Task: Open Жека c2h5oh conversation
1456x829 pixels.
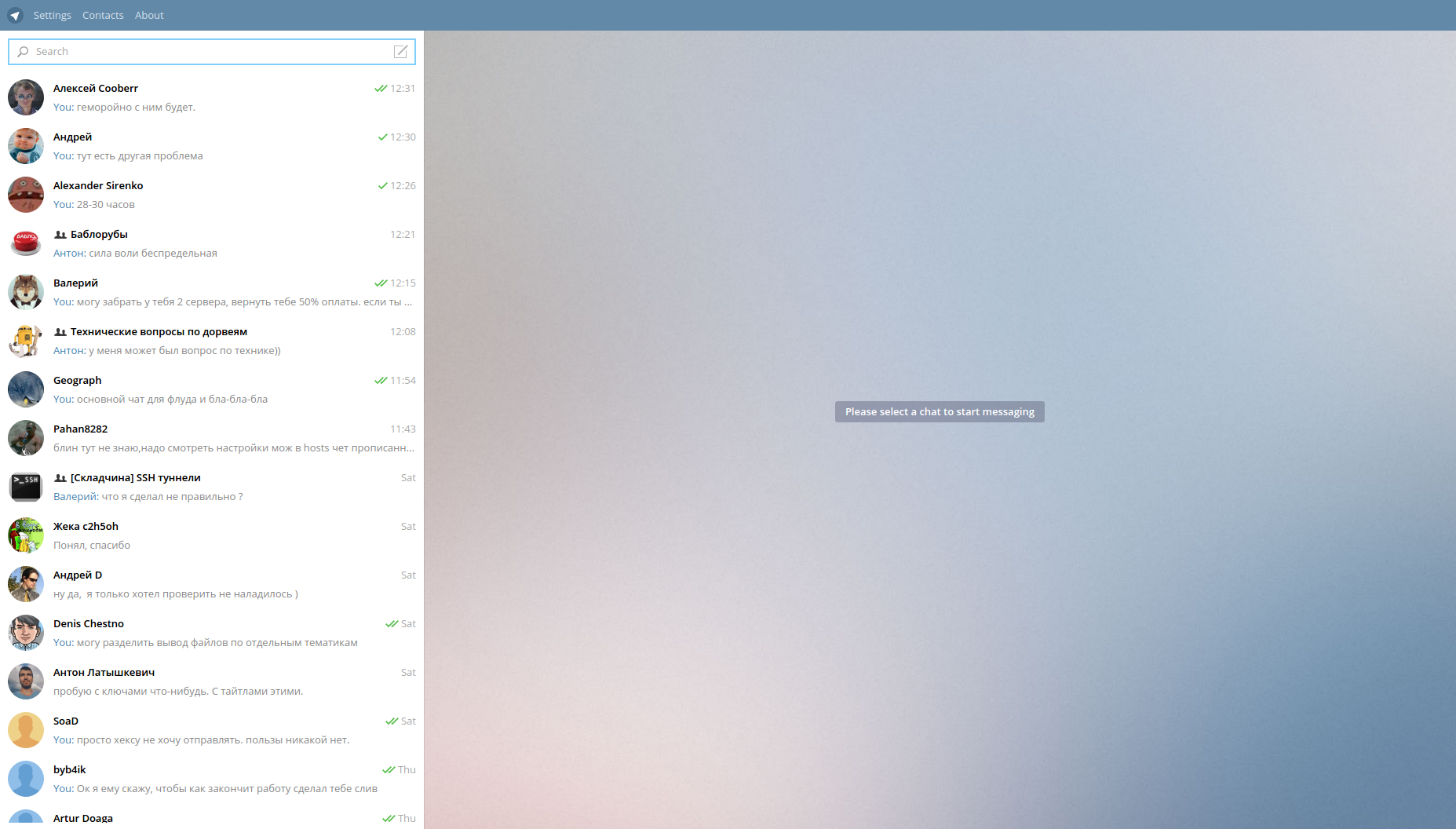Action: (x=212, y=535)
